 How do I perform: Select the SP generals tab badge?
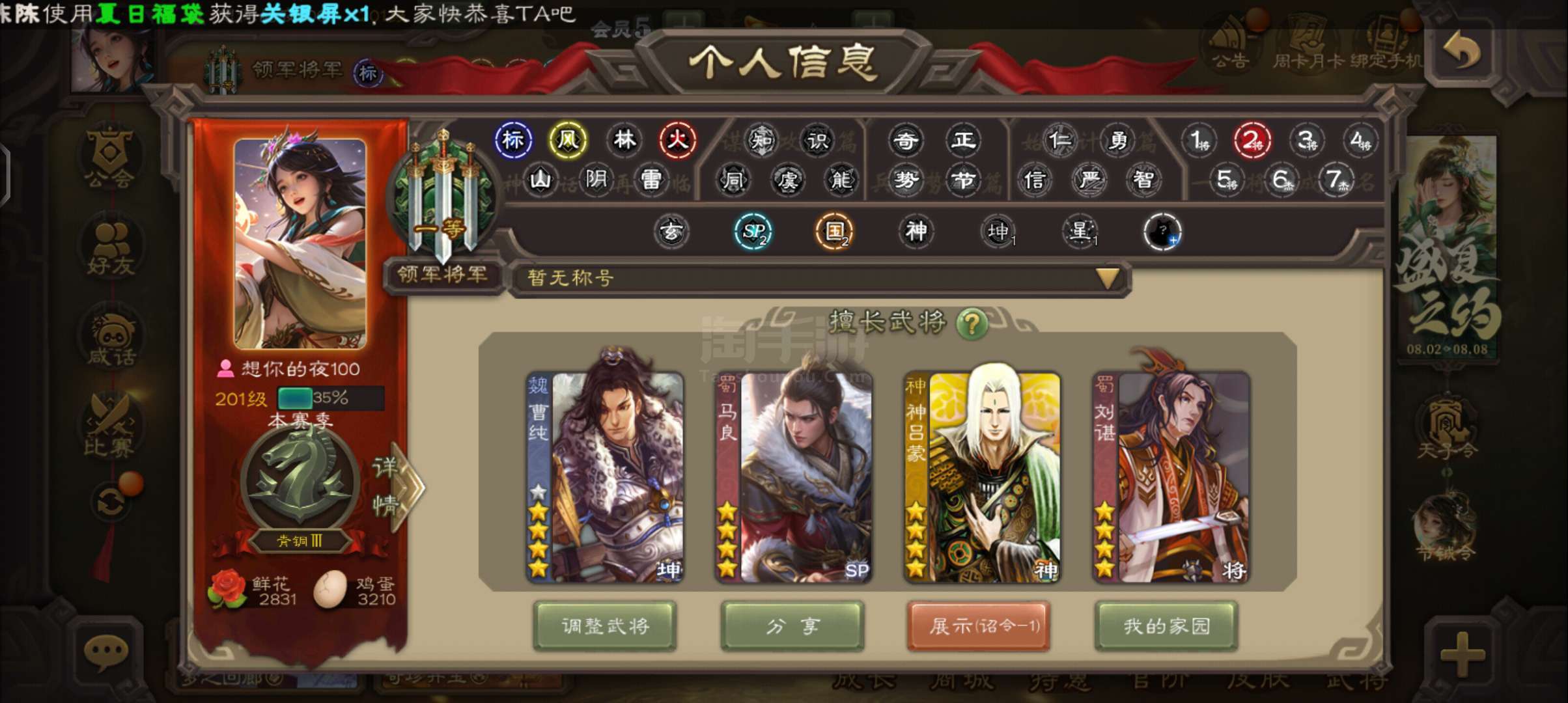pyautogui.click(x=753, y=232)
